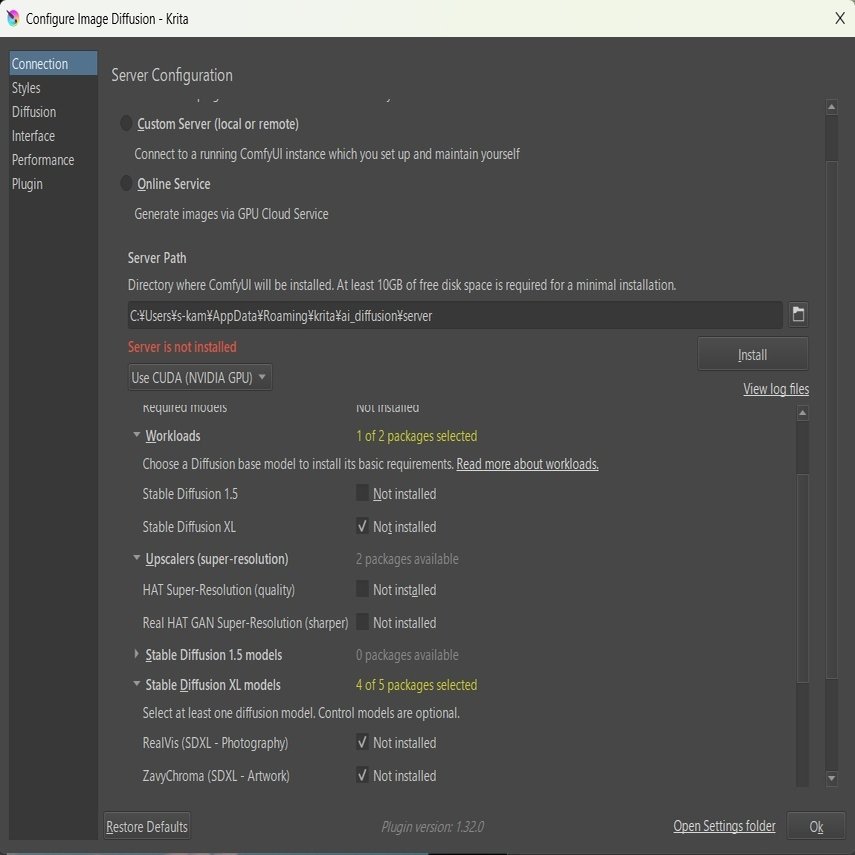Collapse the Stable Diffusion XL models section

[136, 683]
